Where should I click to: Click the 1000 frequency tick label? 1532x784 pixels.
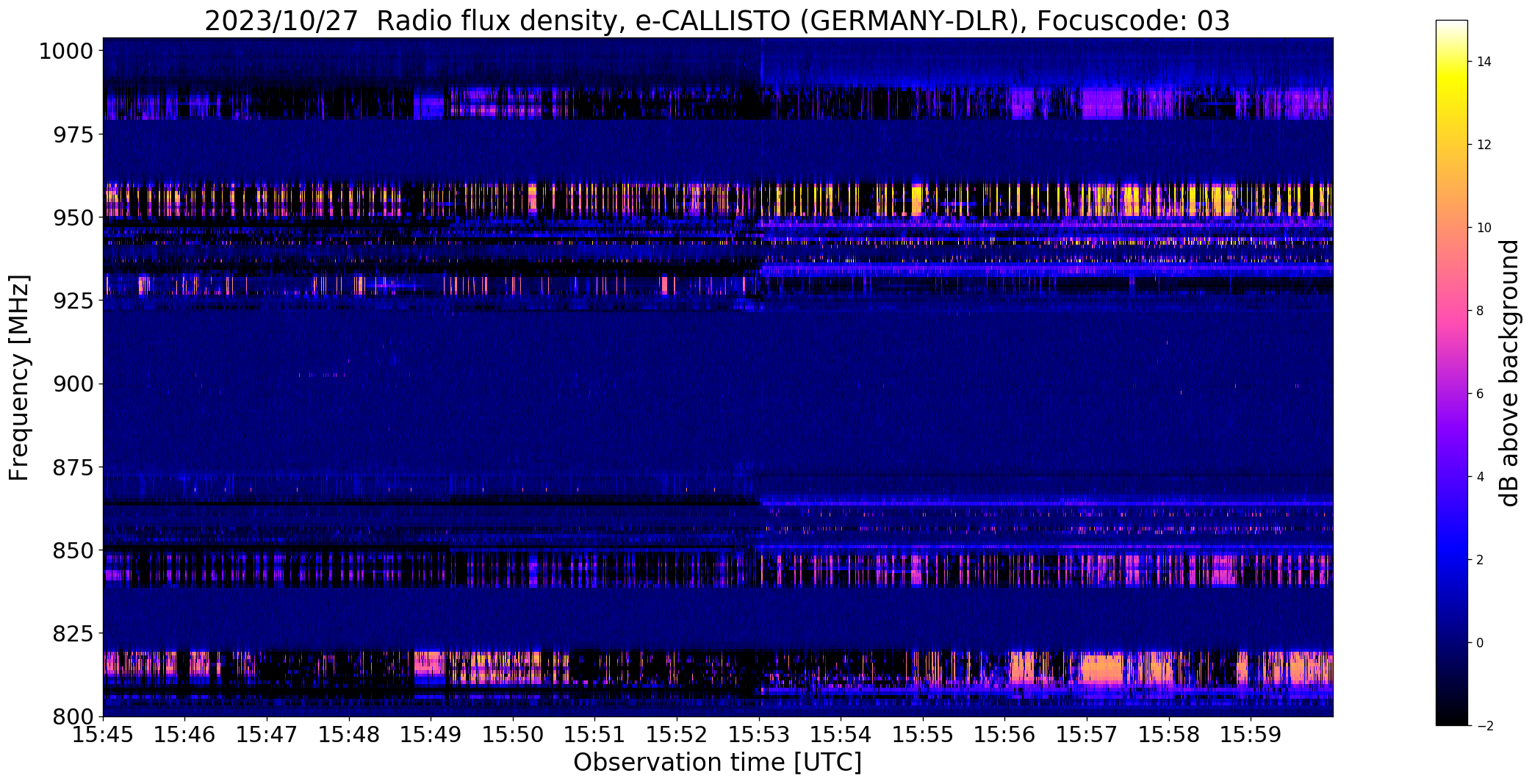tap(65, 51)
